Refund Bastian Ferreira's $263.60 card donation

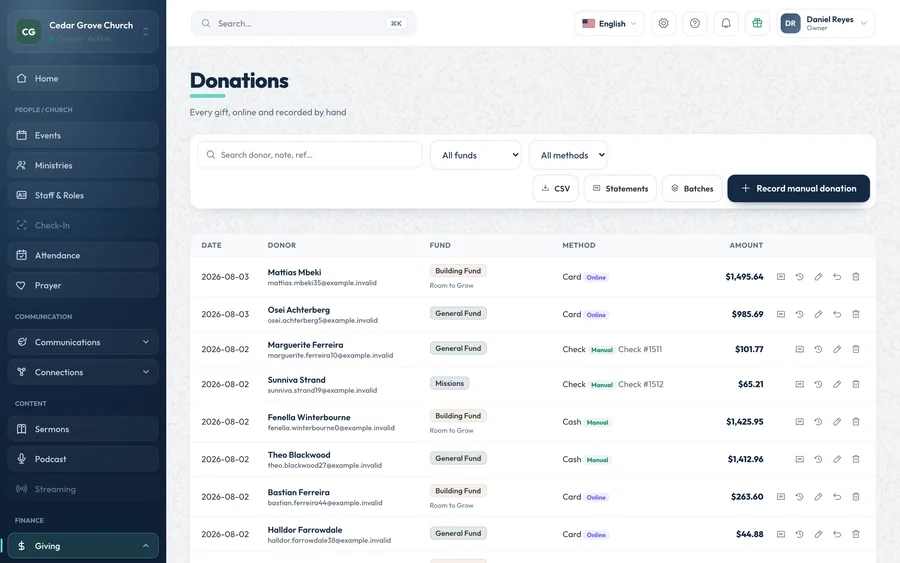(837, 496)
